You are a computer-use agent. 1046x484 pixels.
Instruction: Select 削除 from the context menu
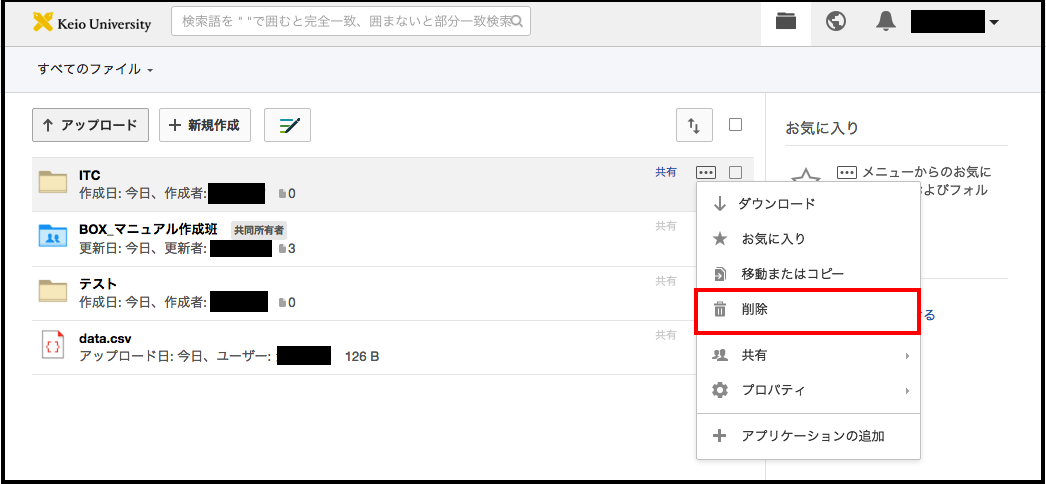click(x=808, y=310)
